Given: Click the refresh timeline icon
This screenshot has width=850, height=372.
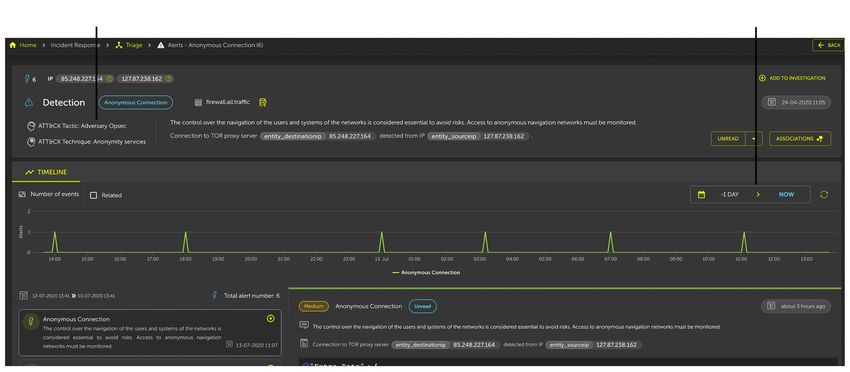Looking at the screenshot, I should click(x=824, y=195).
